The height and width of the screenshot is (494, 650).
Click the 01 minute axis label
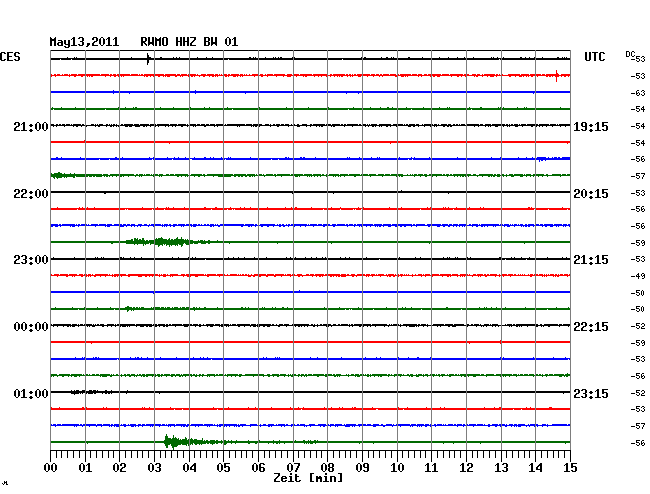[x=85, y=467]
